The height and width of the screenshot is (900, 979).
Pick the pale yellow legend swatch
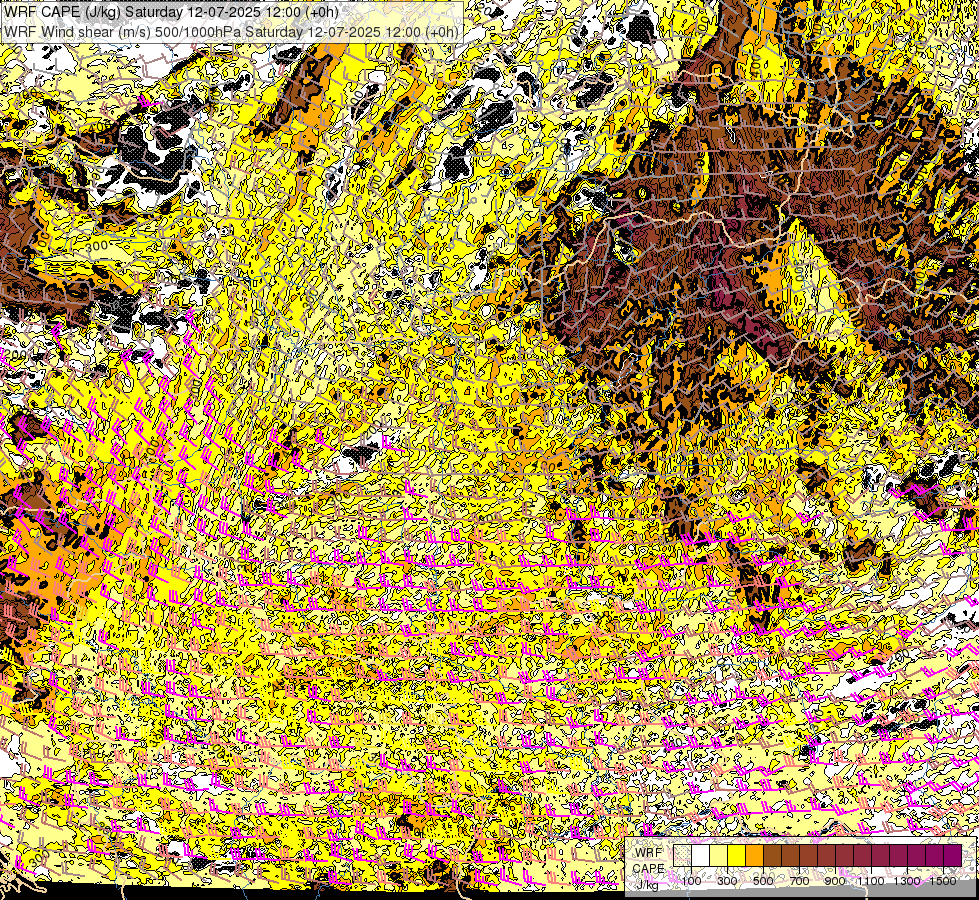click(719, 855)
